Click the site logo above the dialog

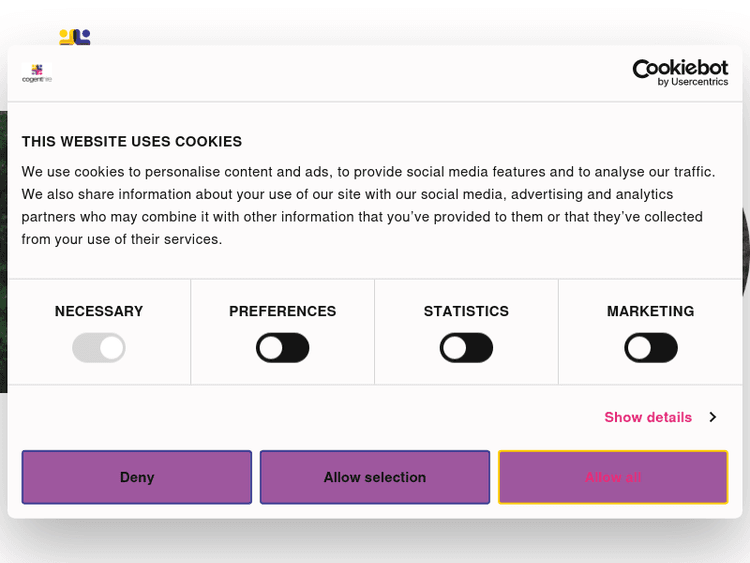75,37
